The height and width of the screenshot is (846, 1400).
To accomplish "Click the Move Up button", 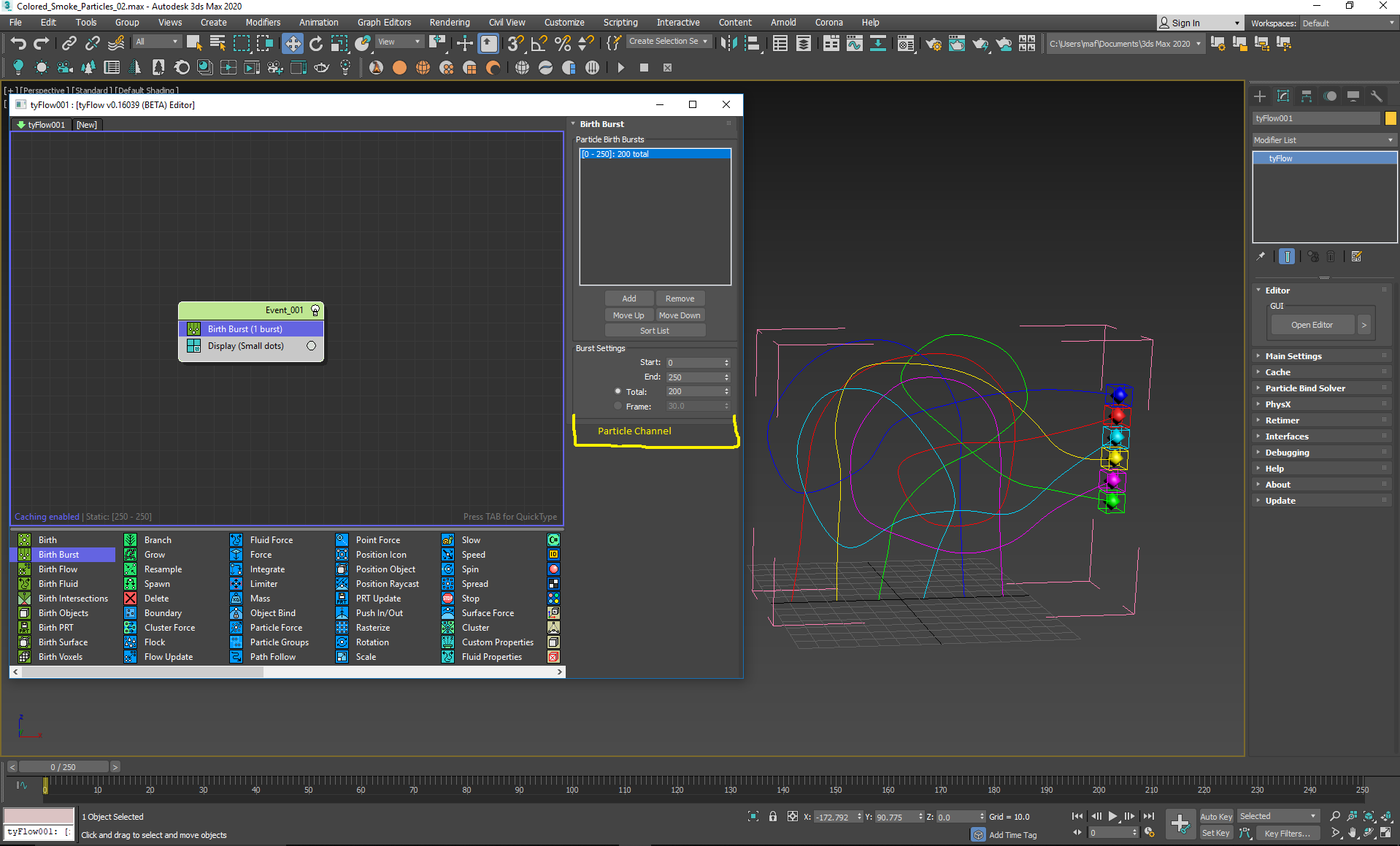I will pos(628,315).
